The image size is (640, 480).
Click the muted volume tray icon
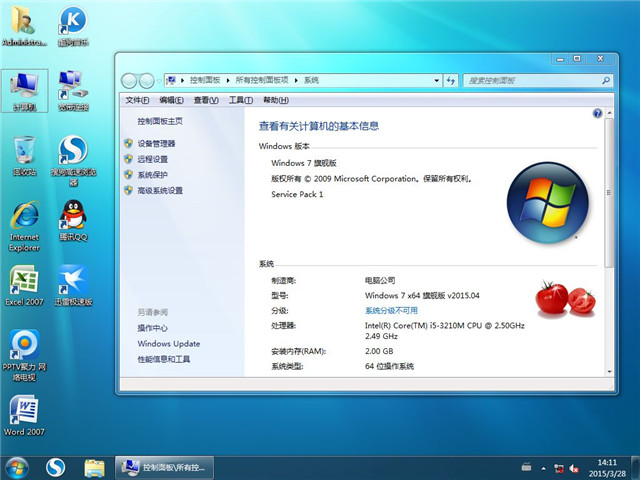574,468
